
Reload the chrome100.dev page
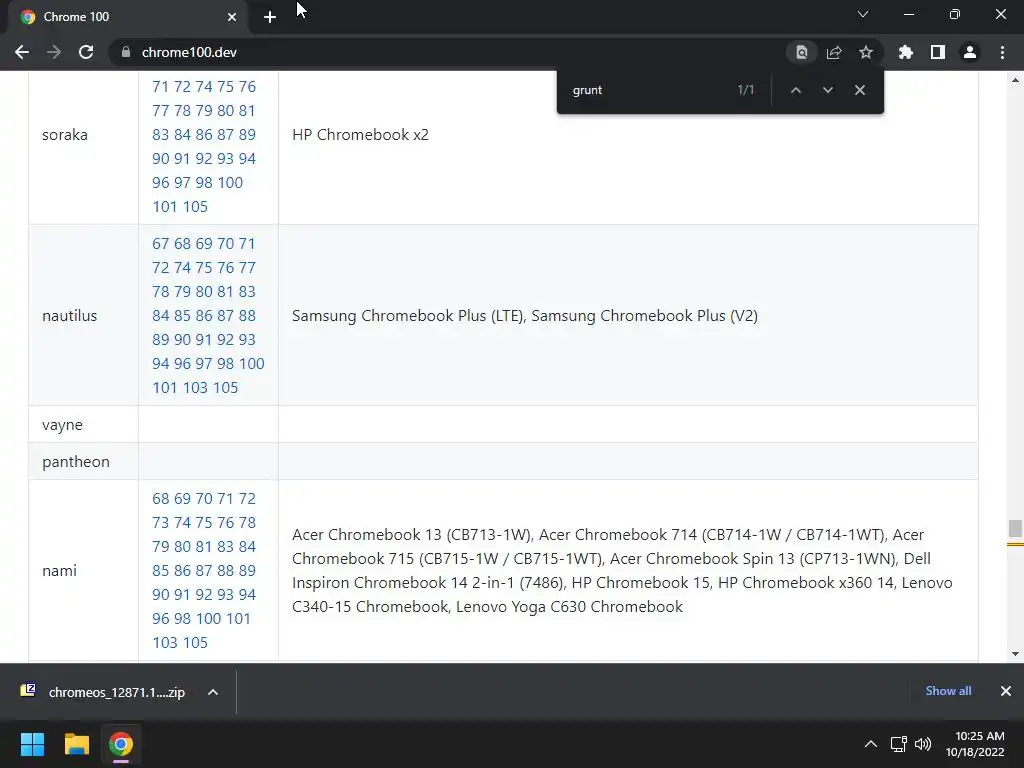tap(86, 52)
